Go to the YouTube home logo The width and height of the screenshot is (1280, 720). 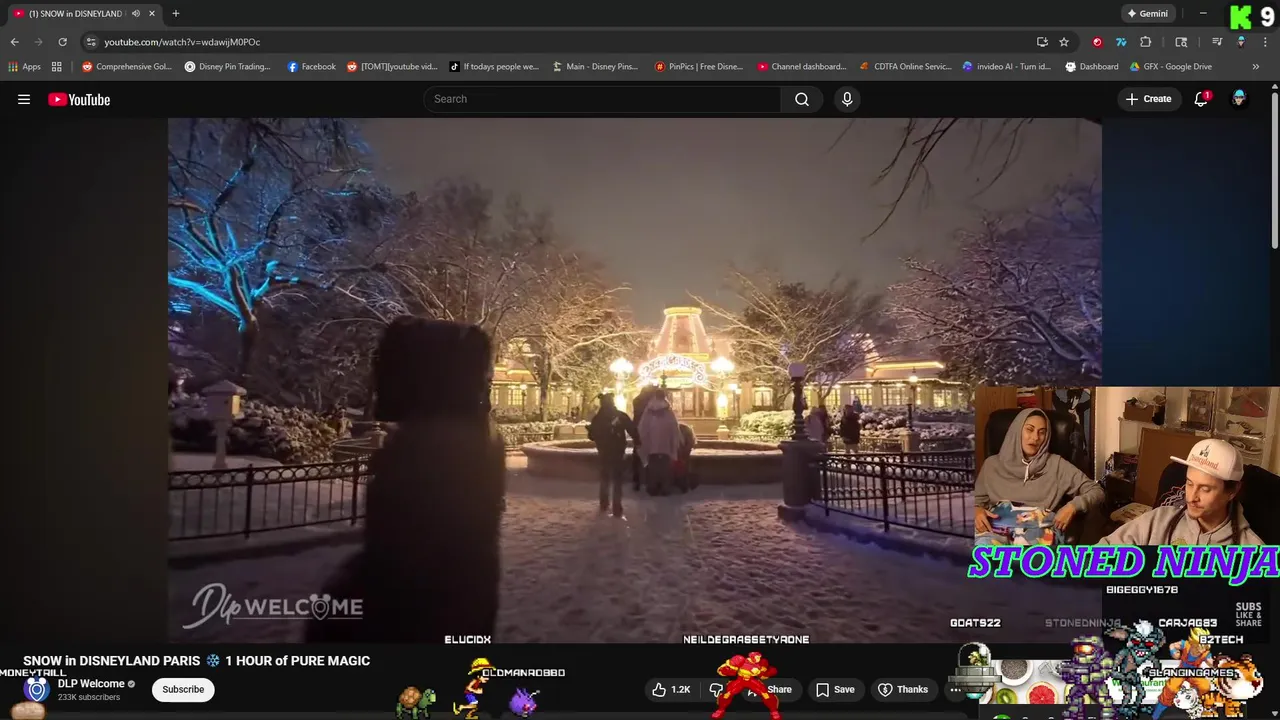coord(79,99)
